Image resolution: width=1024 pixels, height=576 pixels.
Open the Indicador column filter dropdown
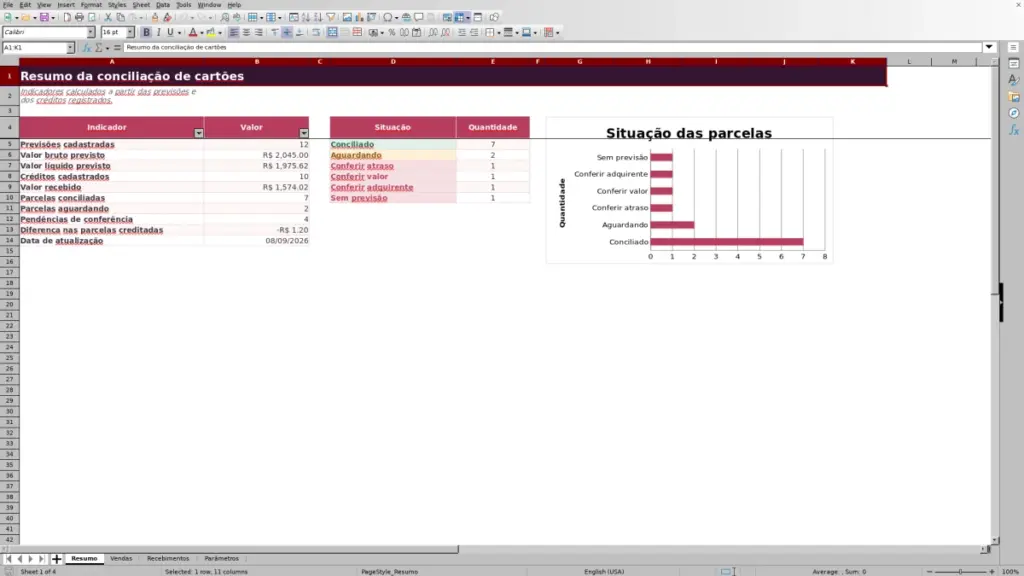tap(199, 133)
